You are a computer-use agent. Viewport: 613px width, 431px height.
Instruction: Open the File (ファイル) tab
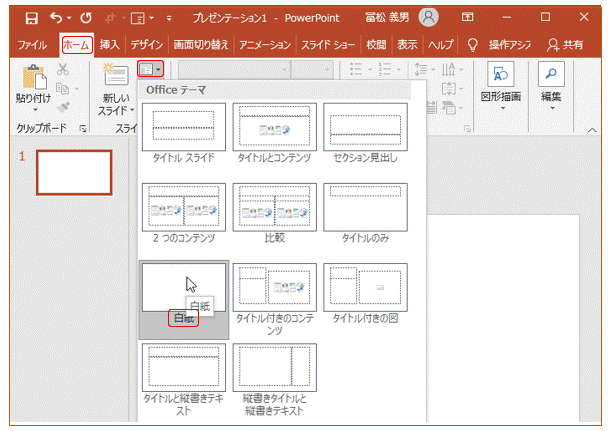click(32, 45)
